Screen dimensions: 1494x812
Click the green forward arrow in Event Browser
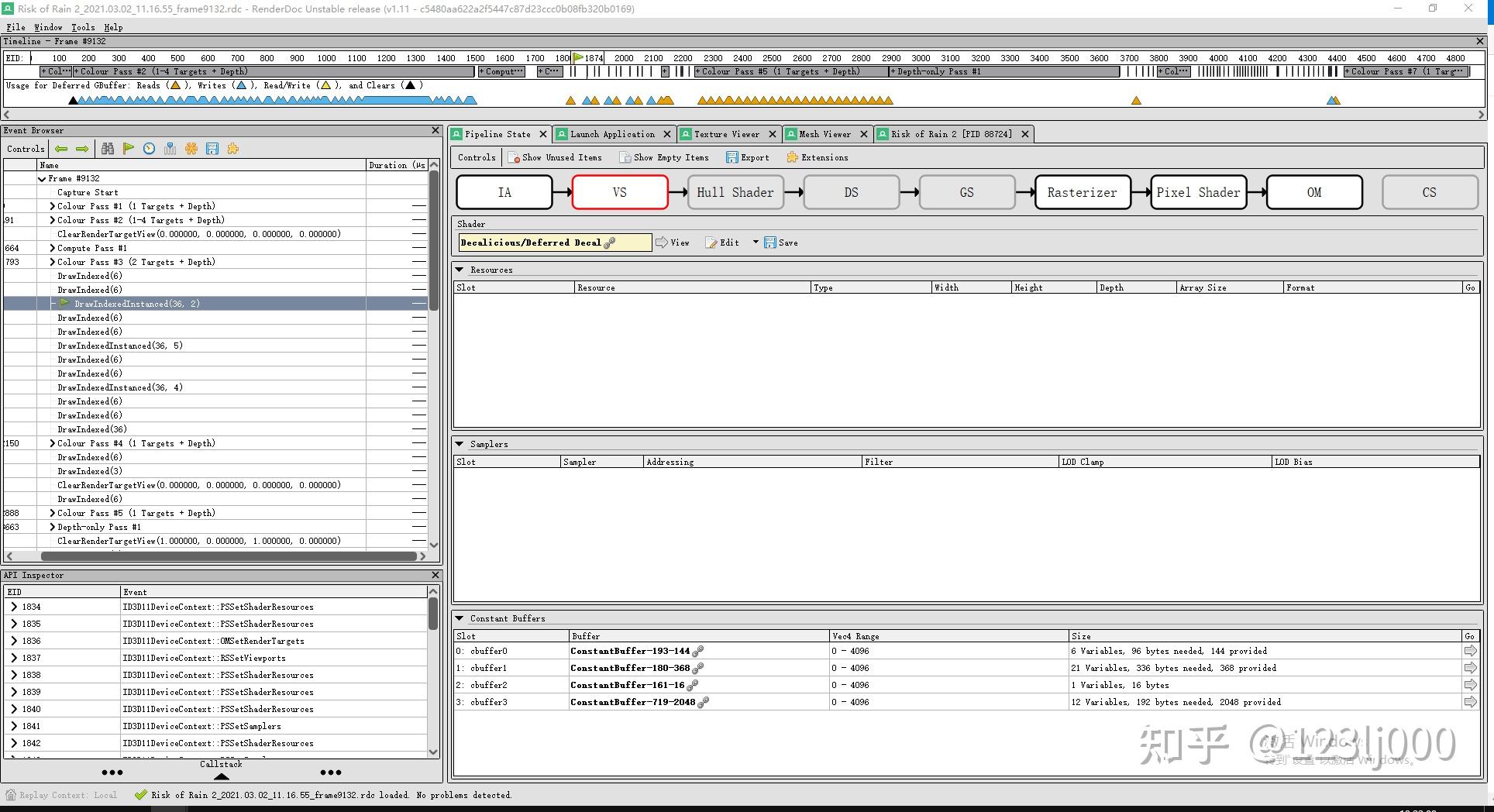pyautogui.click(x=82, y=149)
